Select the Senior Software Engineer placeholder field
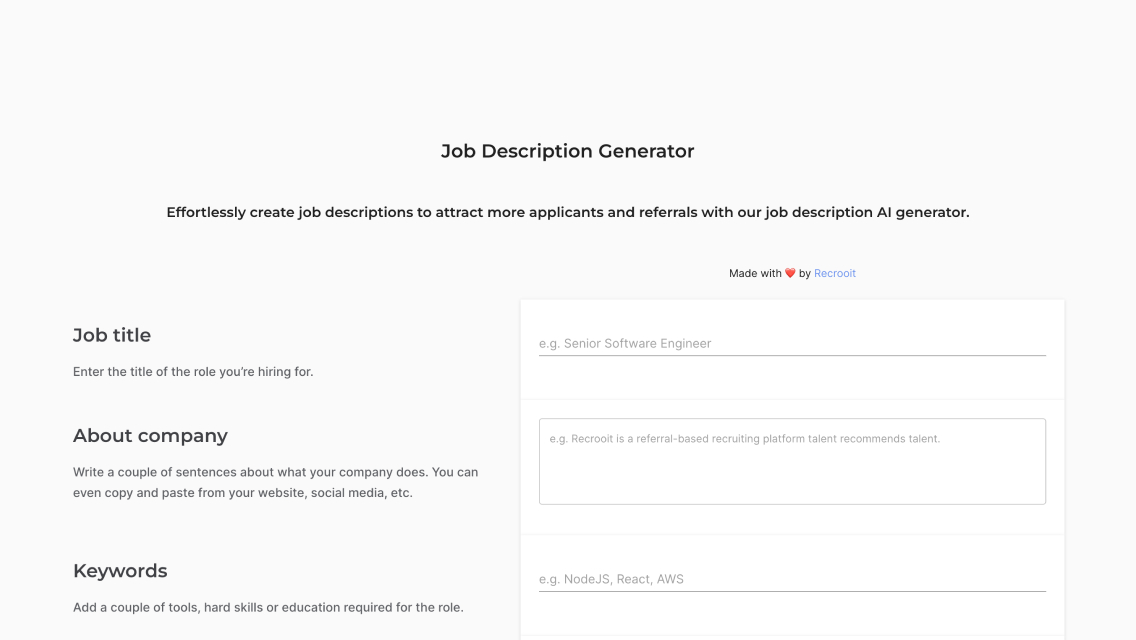 pos(792,343)
